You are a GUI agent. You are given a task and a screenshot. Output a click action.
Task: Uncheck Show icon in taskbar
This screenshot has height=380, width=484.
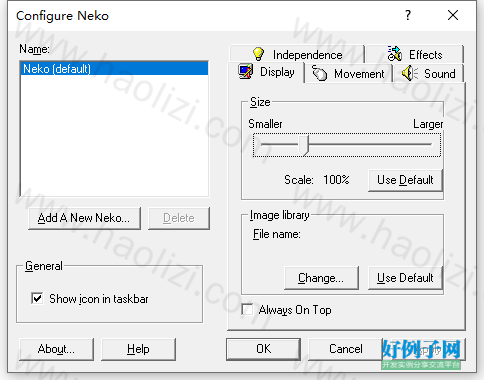(37, 298)
